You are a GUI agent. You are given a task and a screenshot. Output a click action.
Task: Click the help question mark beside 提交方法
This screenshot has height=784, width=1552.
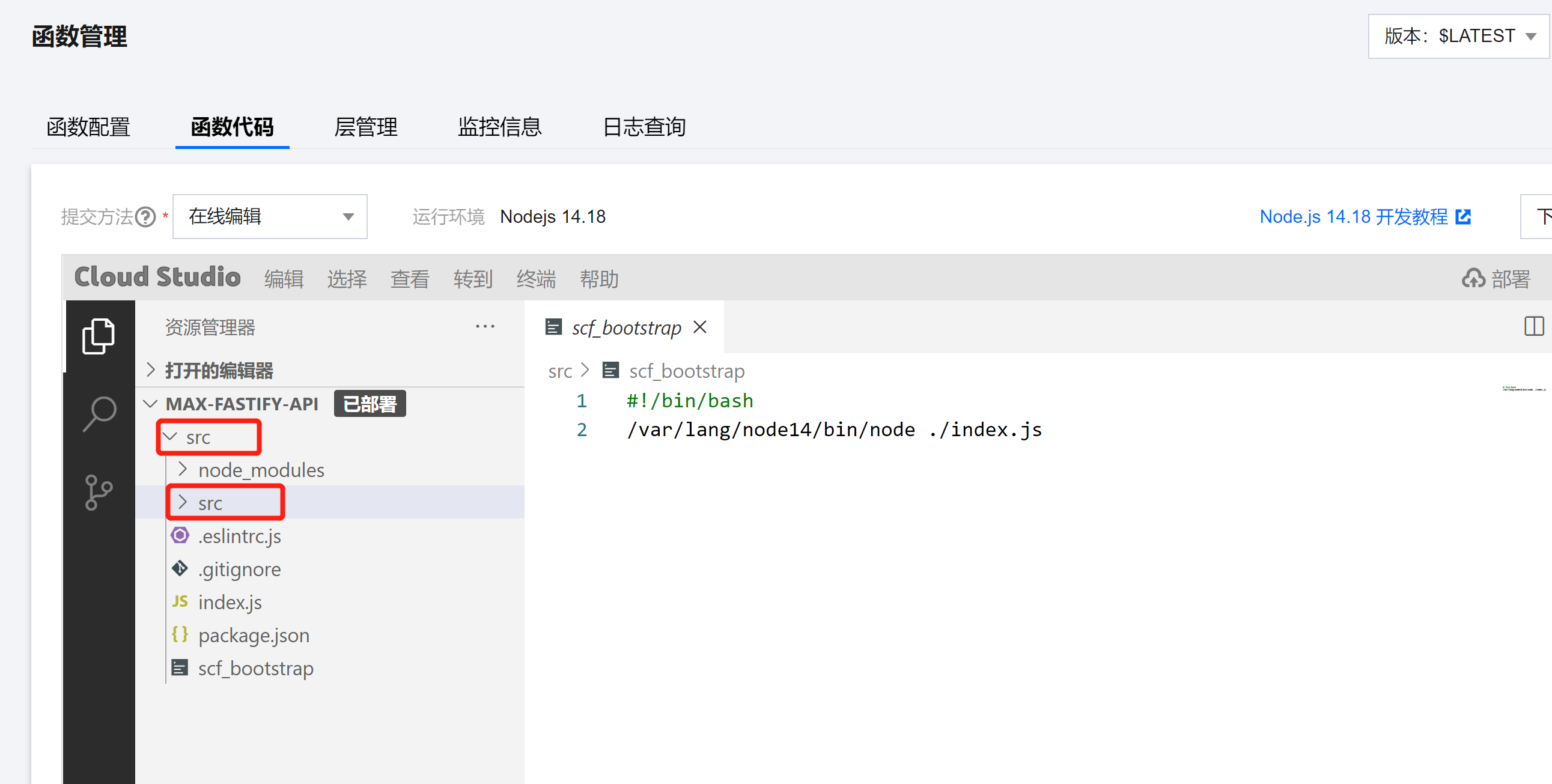145,217
